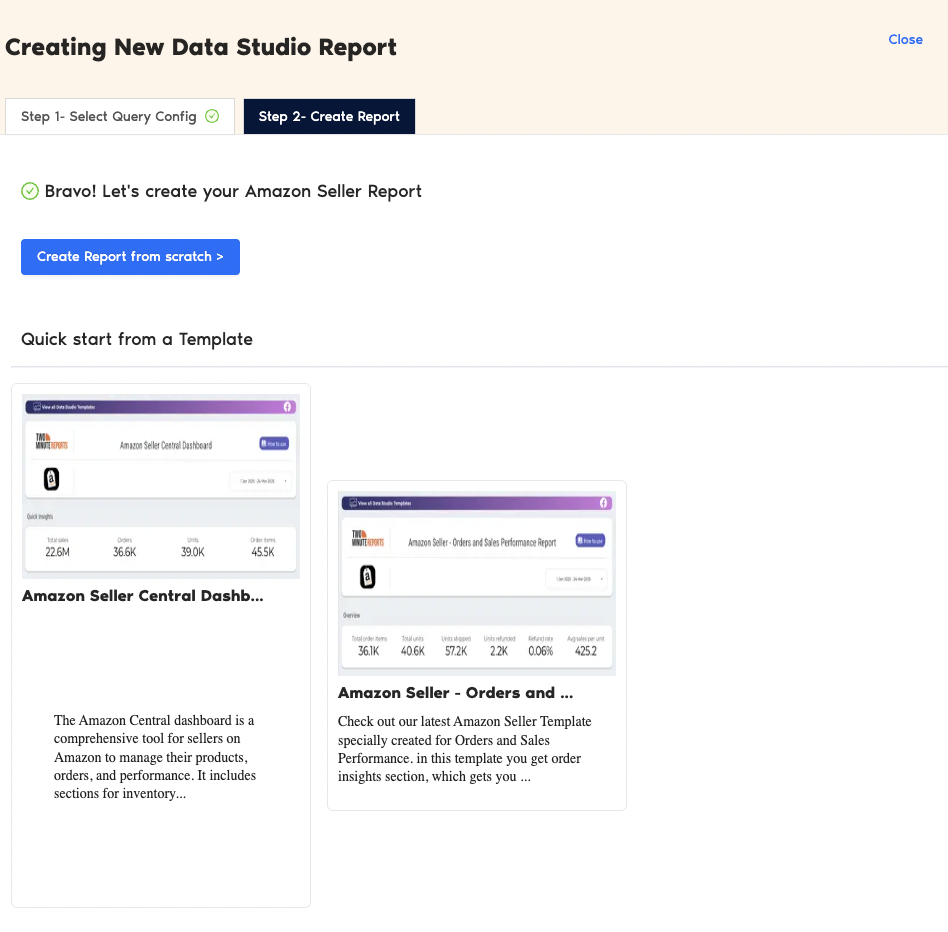Click How to use button in Central Dashboard thumbnail

[274, 443]
